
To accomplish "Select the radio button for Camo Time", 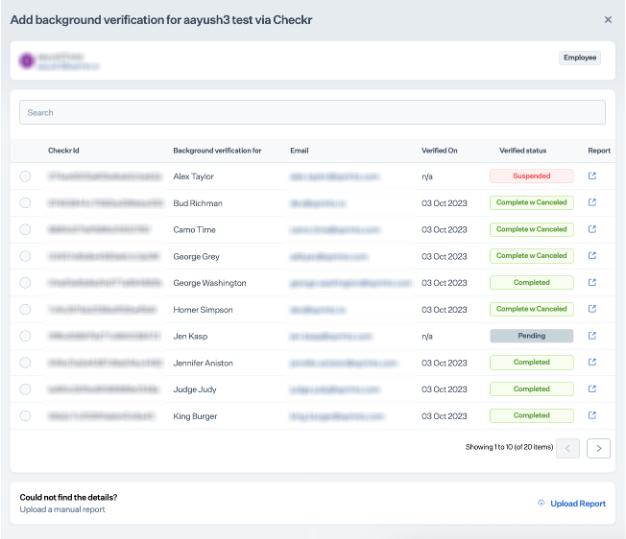I will 25,230.
